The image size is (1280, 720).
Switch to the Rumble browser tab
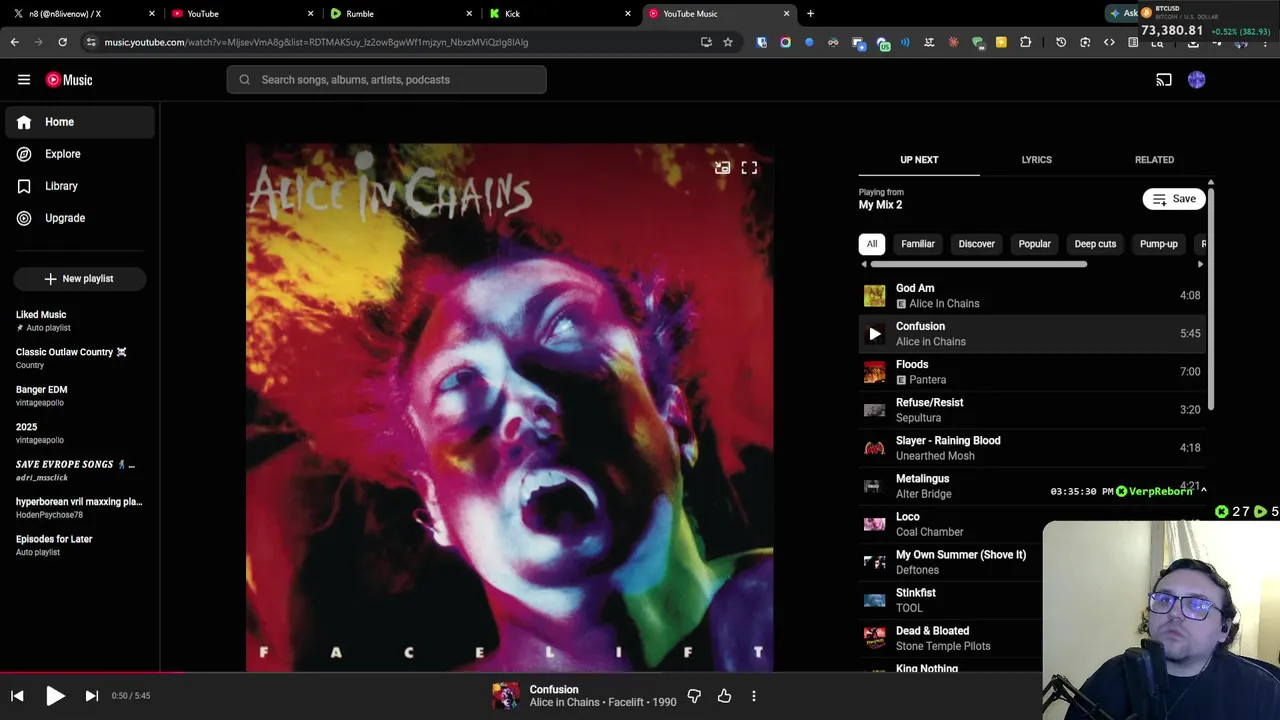400,14
